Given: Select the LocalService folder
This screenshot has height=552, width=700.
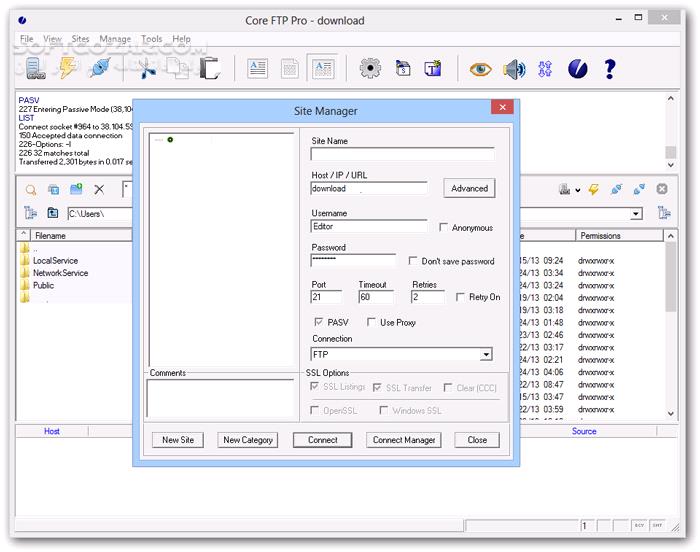Looking at the screenshot, I should point(55,260).
